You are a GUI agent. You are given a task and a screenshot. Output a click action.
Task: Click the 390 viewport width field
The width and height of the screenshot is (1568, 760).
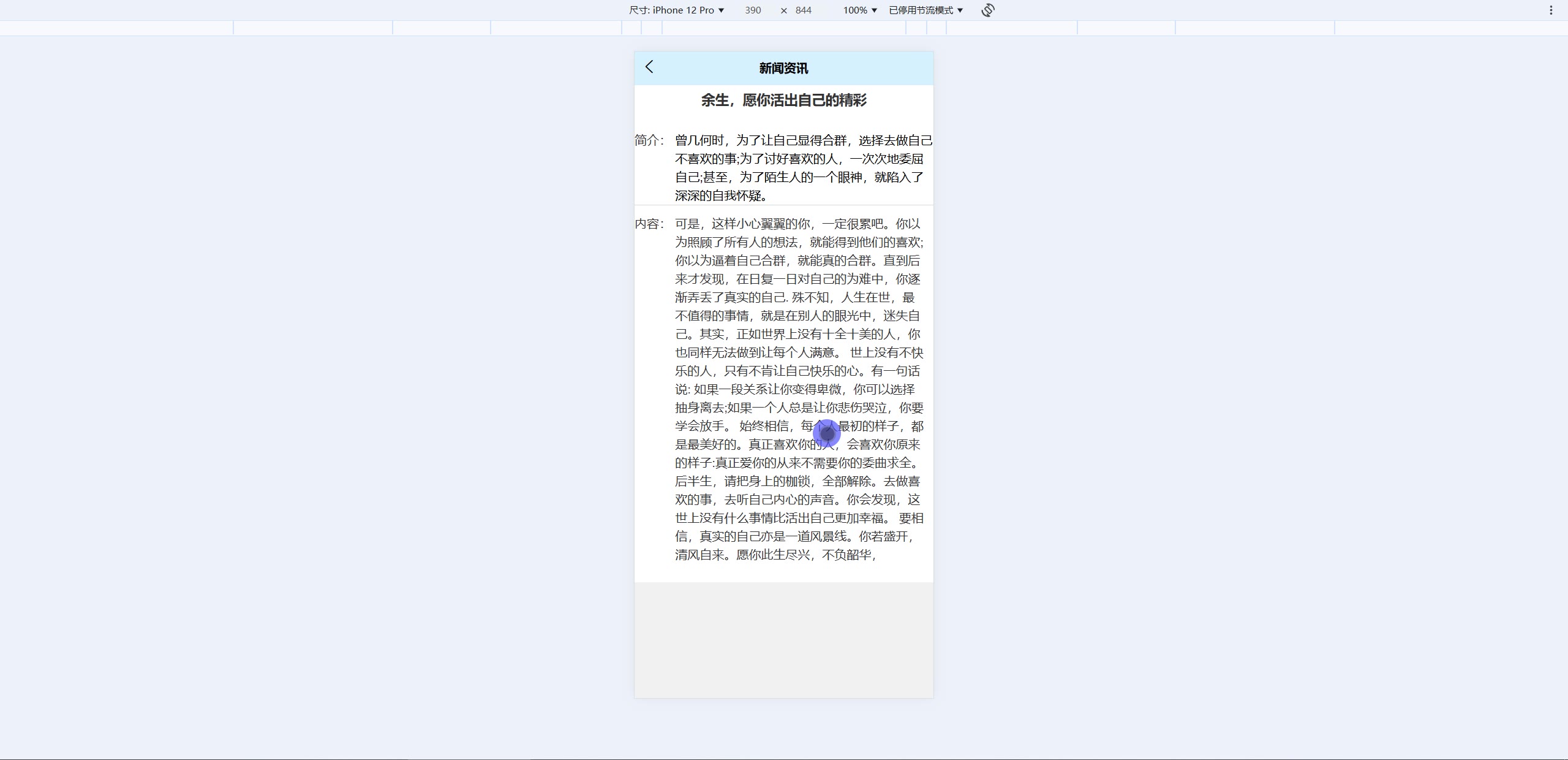(753, 10)
